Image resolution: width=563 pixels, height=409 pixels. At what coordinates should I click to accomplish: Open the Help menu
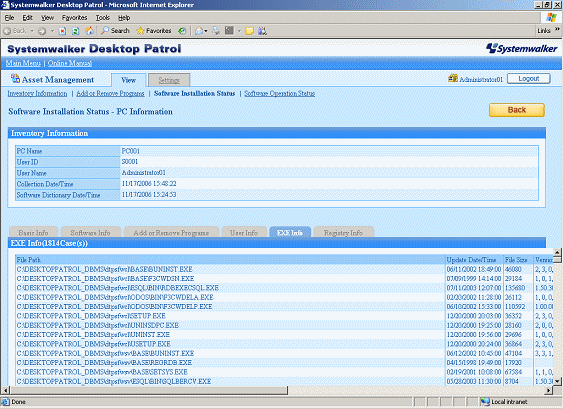[x=124, y=18]
